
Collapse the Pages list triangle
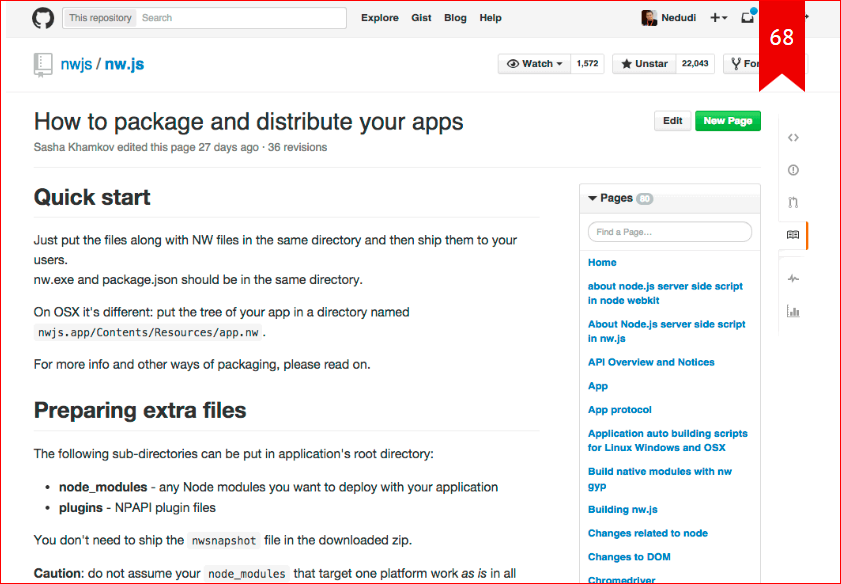click(x=592, y=198)
